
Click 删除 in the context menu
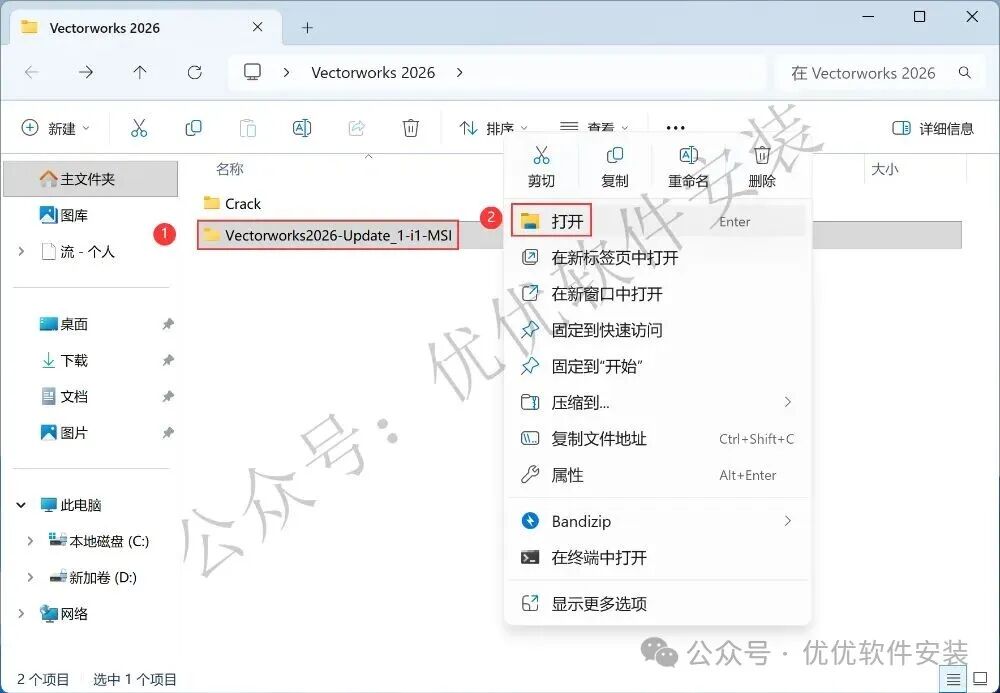(x=761, y=167)
